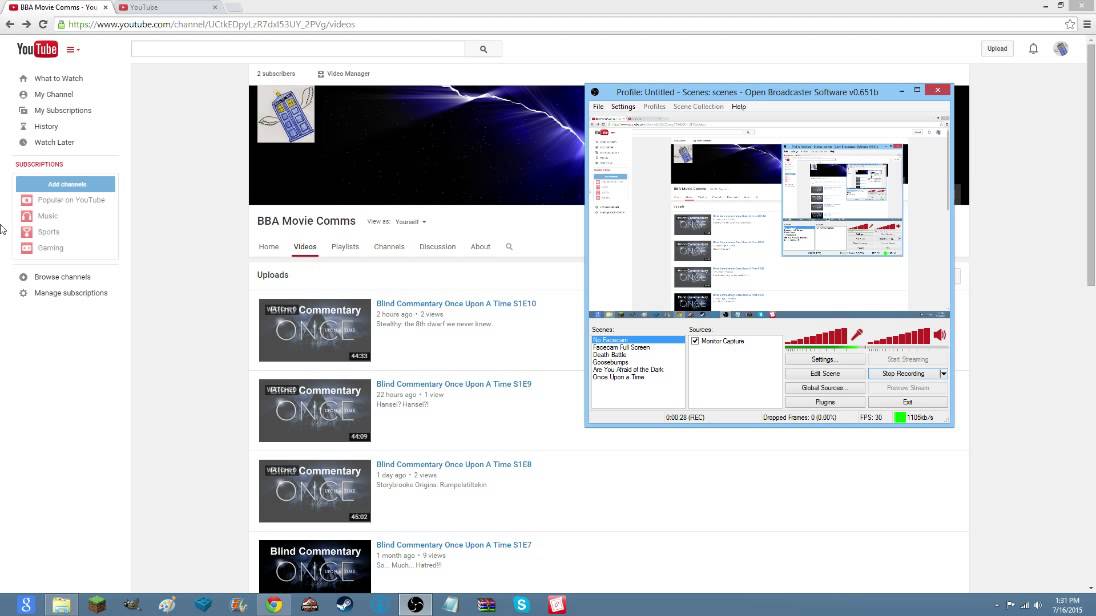Expand the View as Yourself dropdown
Viewport: 1096px width, 616px height.
[410, 222]
